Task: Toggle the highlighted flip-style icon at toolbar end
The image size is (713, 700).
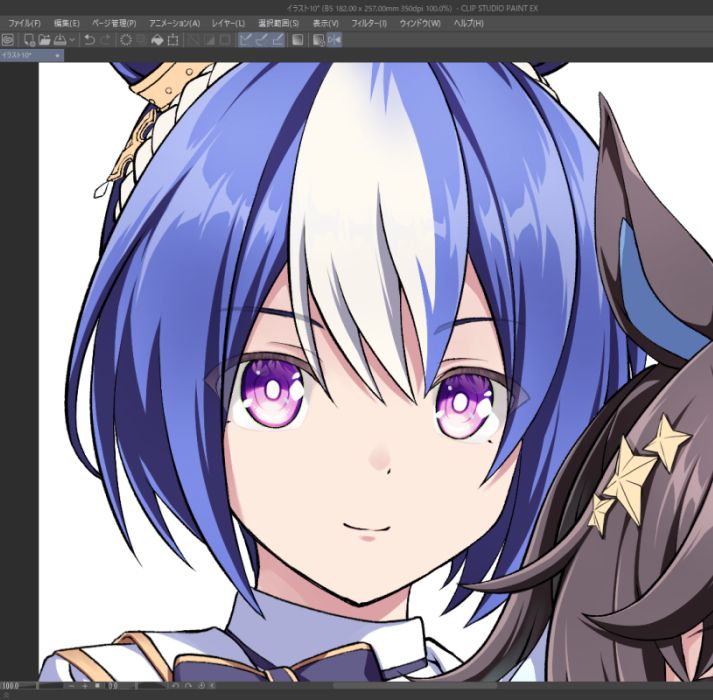Action: click(x=334, y=40)
